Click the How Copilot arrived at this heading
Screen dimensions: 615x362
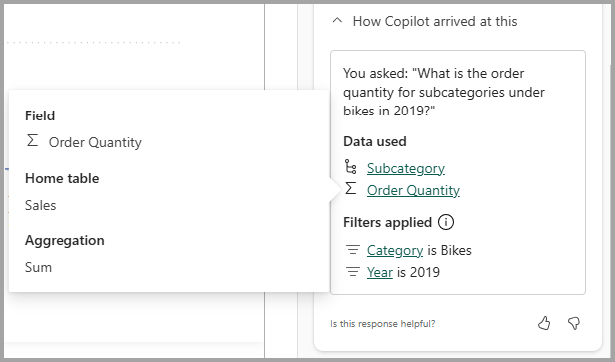tap(435, 21)
